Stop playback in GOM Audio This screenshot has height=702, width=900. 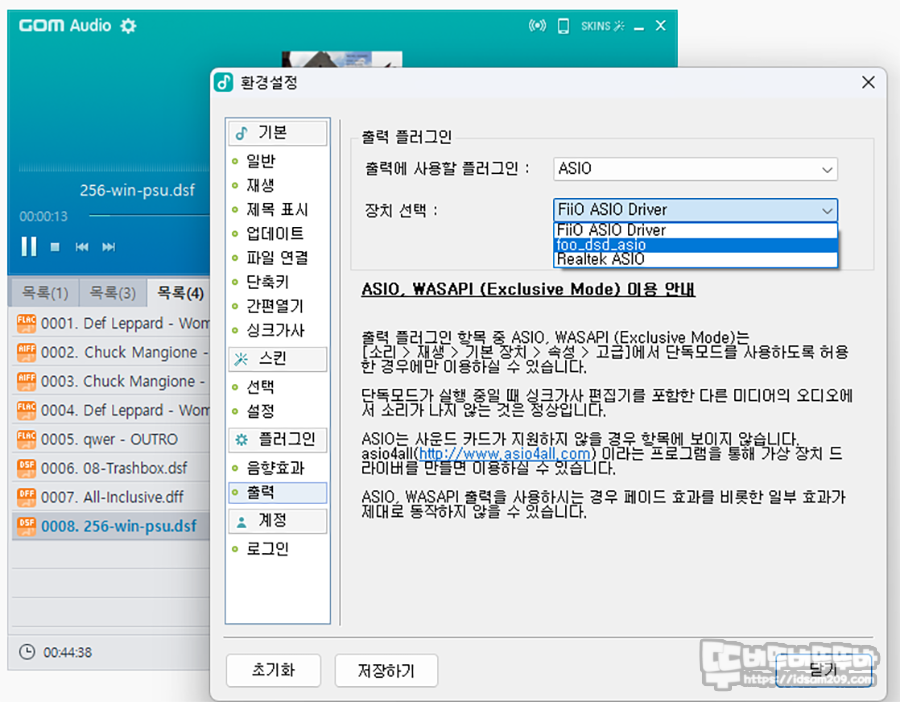[x=55, y=247]
